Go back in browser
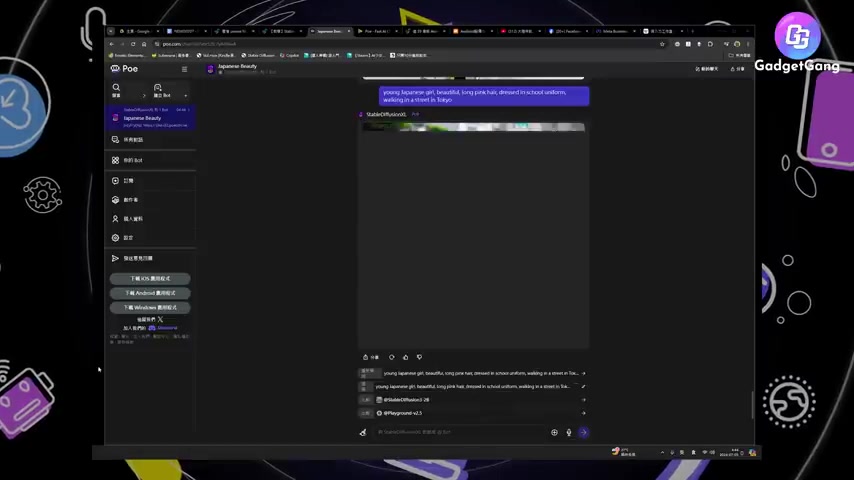Viewport: 854px width, 480px height. click(112, 44)
